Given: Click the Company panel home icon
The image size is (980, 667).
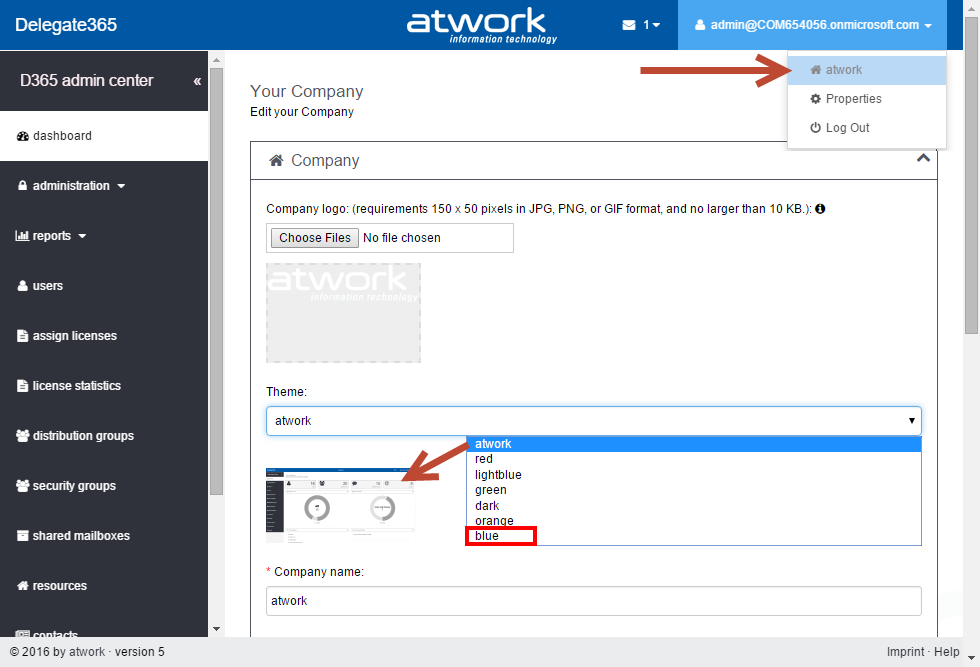Looking at the screenshot, I should tap(276, 161).
